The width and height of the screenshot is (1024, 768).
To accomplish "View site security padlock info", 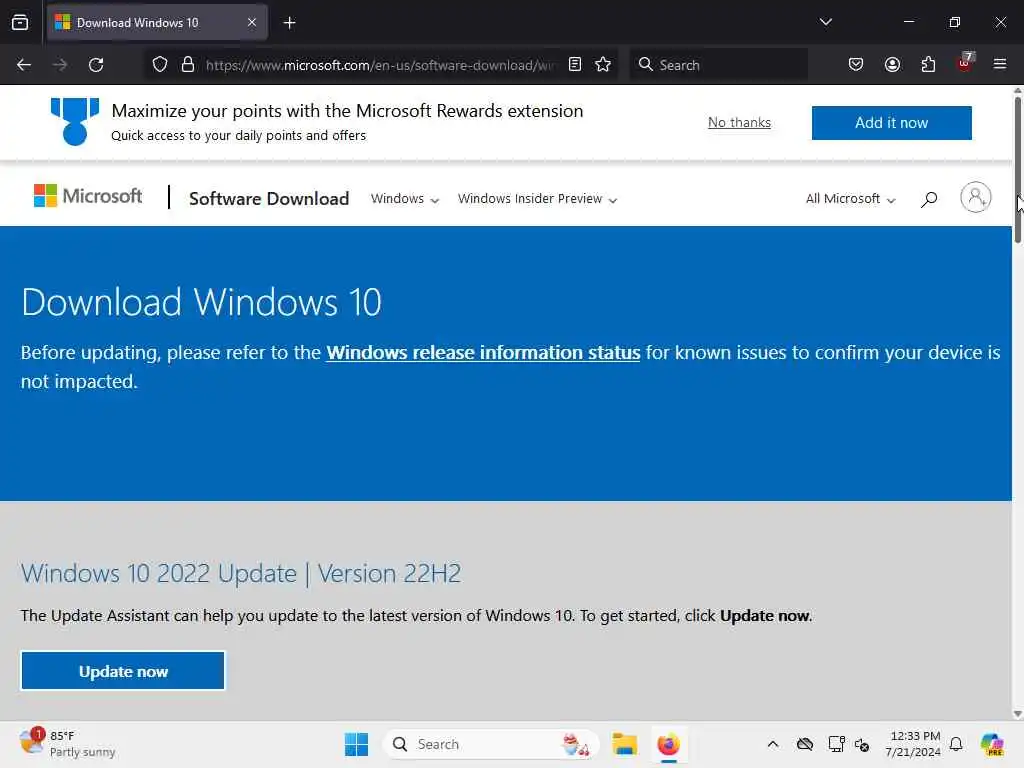I will click(188, 65).
